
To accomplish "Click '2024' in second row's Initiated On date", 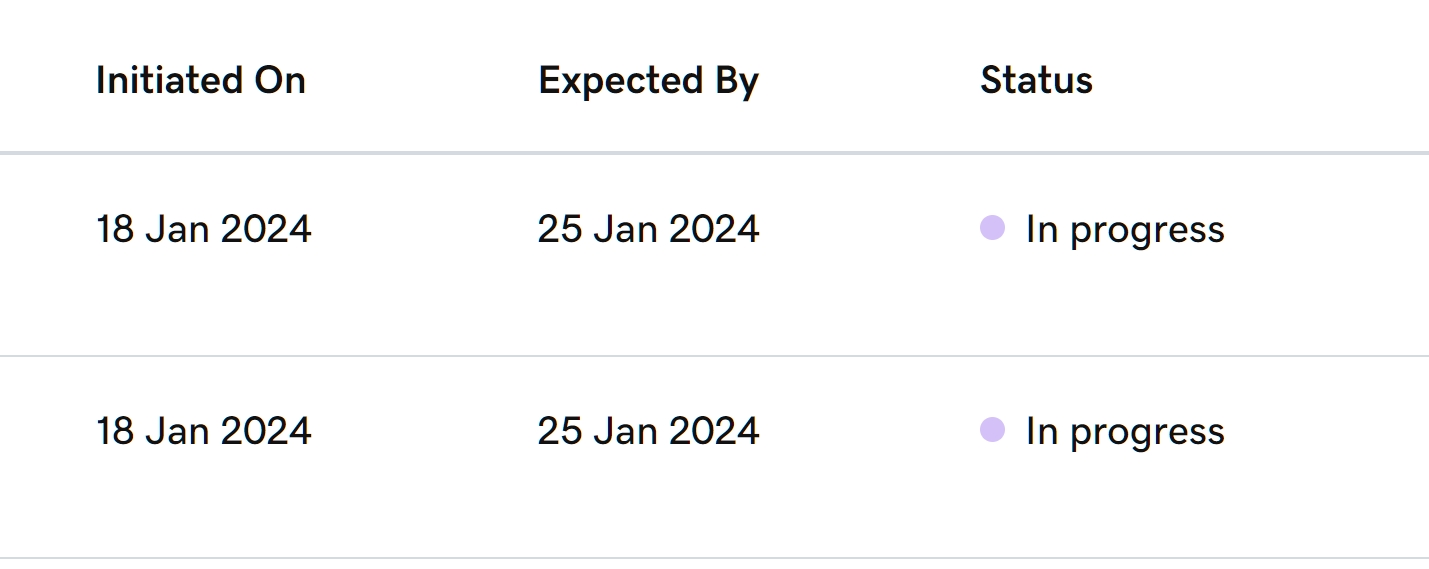I will point(266,431).
